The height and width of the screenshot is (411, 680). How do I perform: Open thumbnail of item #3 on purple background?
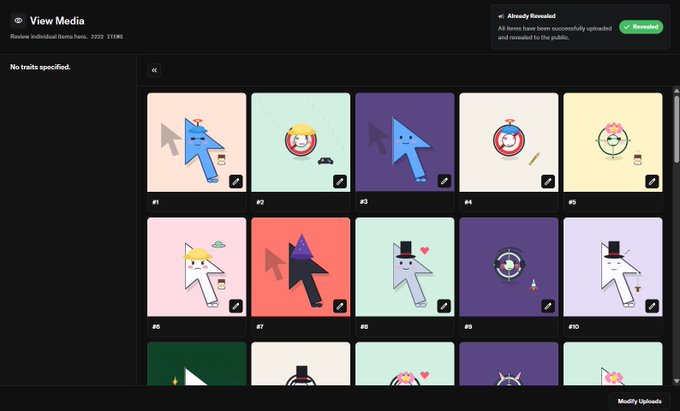click(405, 142)
